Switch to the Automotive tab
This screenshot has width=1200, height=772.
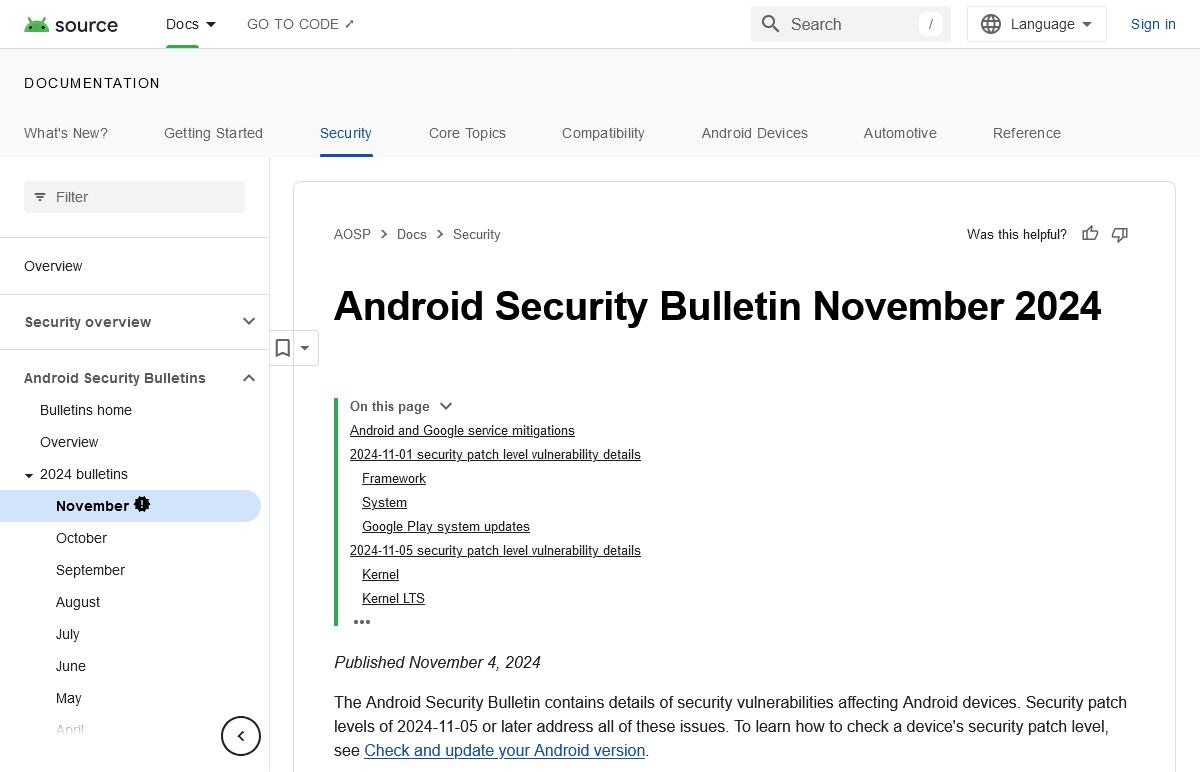coord(900,133)
